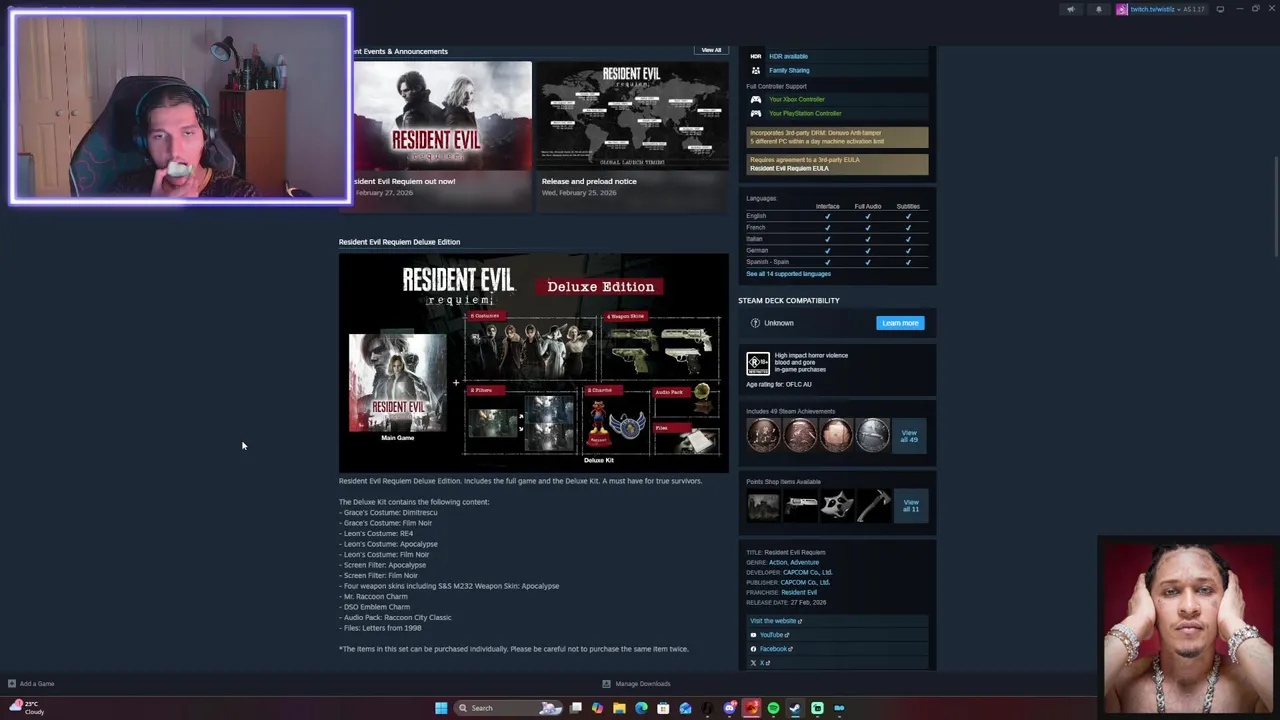Screen dimensions: 1280x720
Task: Click View all 49 achievements
Action: coord(909,436)
